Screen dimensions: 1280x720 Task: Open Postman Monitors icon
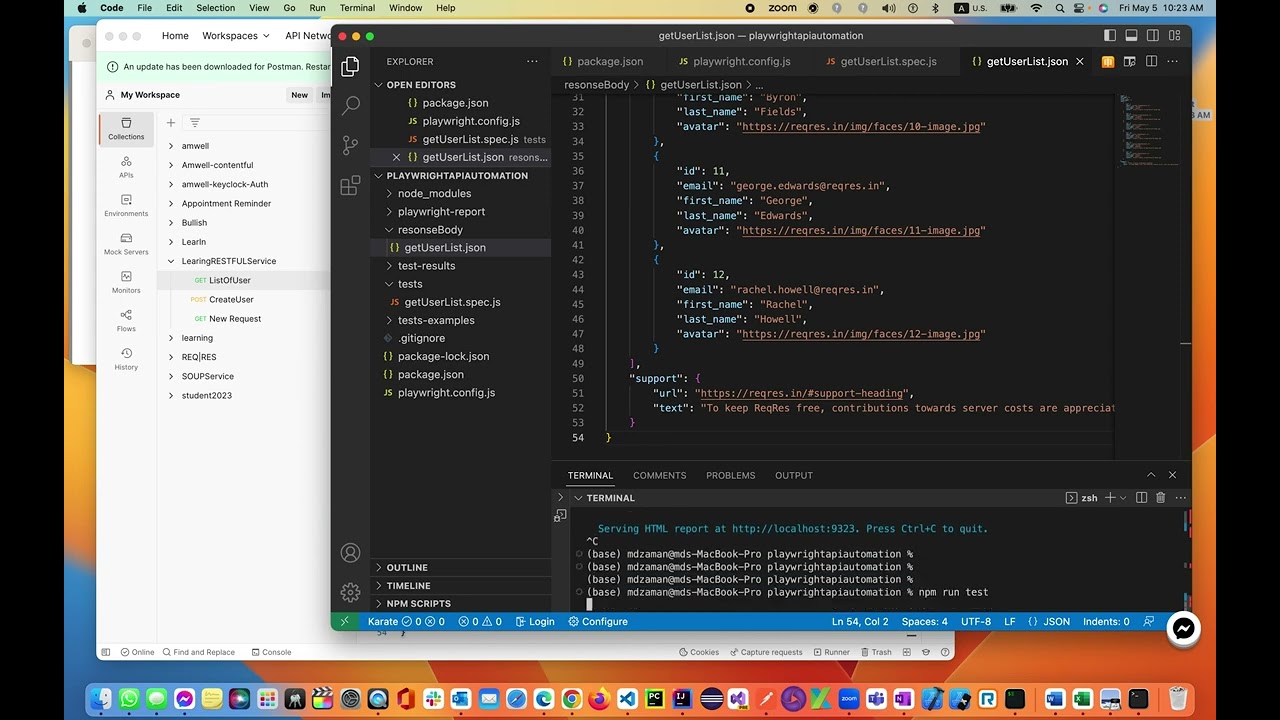click(126, 282)
